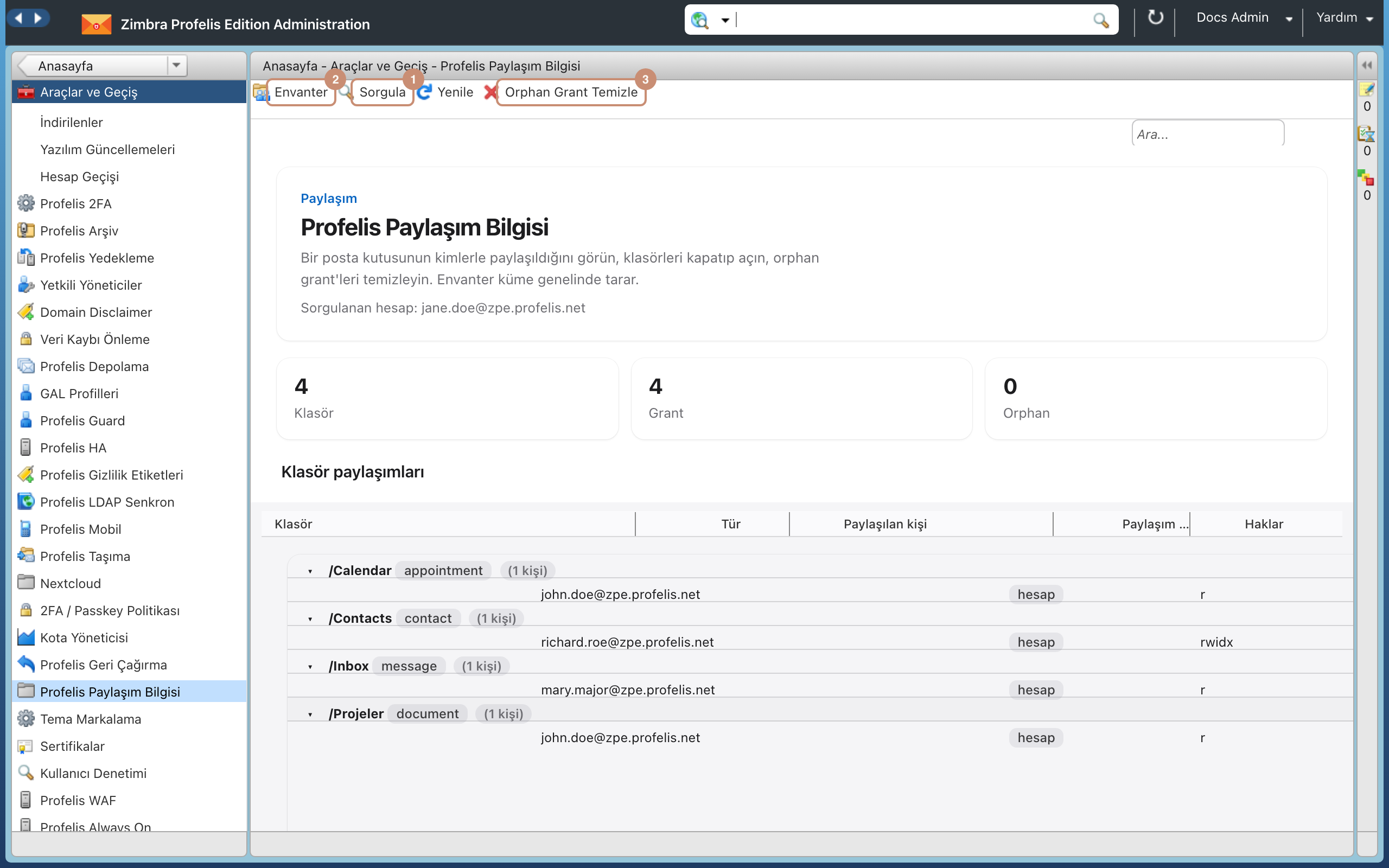
Task: Collapse the /Contacts folder row
Action: (x=310, y=619)
